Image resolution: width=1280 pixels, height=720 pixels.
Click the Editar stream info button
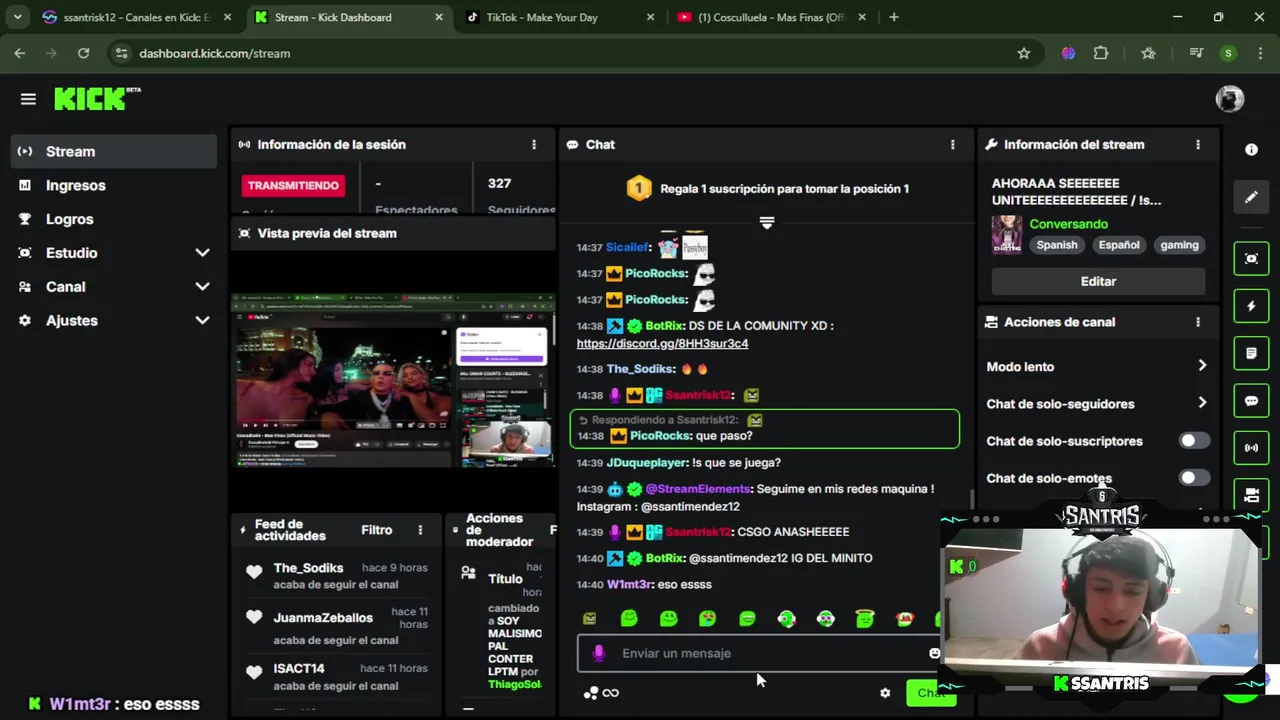(1098, 281)
